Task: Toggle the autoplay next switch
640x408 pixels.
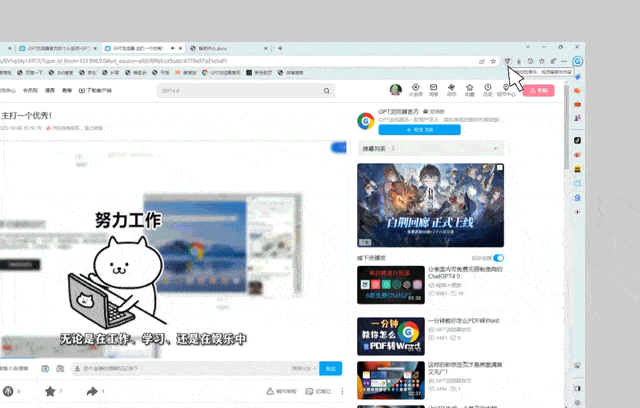Action: point(498,257)
